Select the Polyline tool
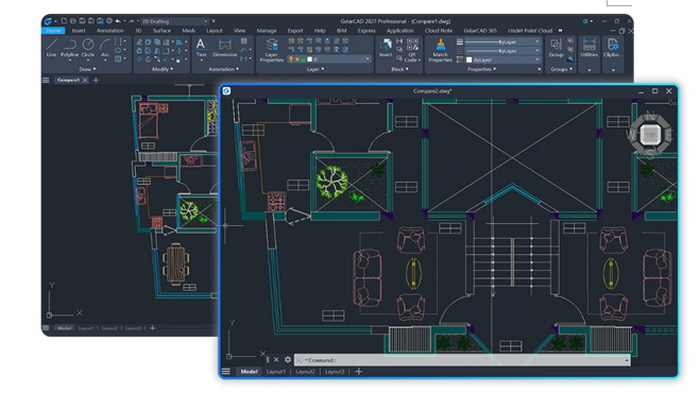This screenshot has height=394, width=700. (69, 48)
